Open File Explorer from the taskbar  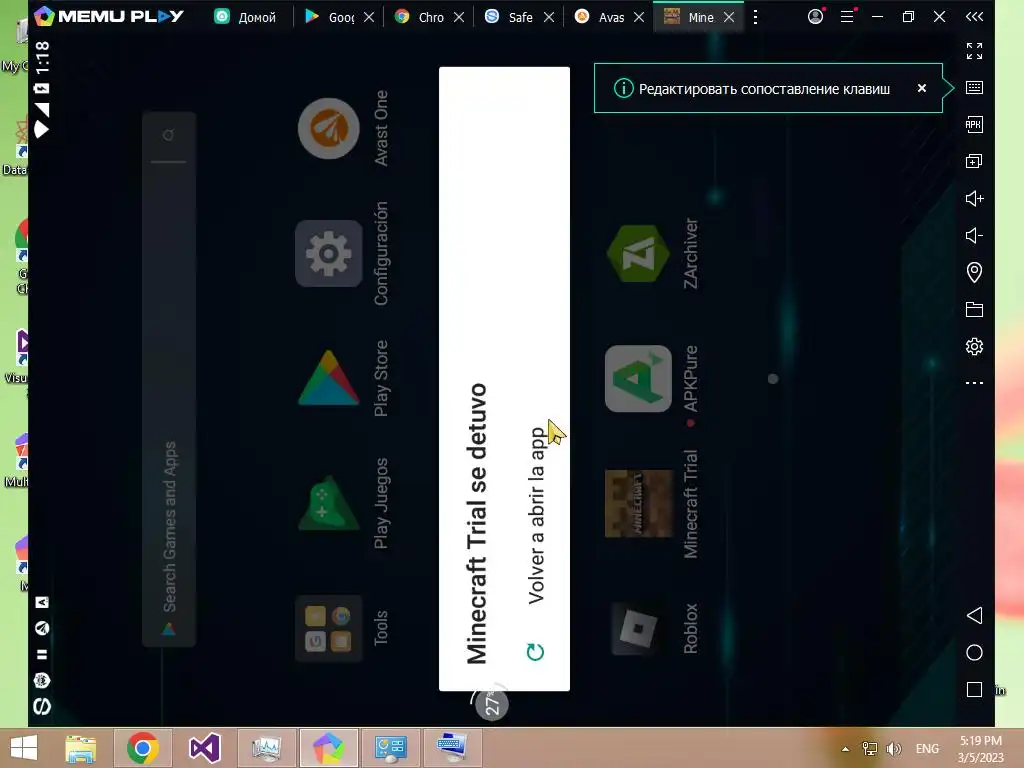click(x=80, y=748)
